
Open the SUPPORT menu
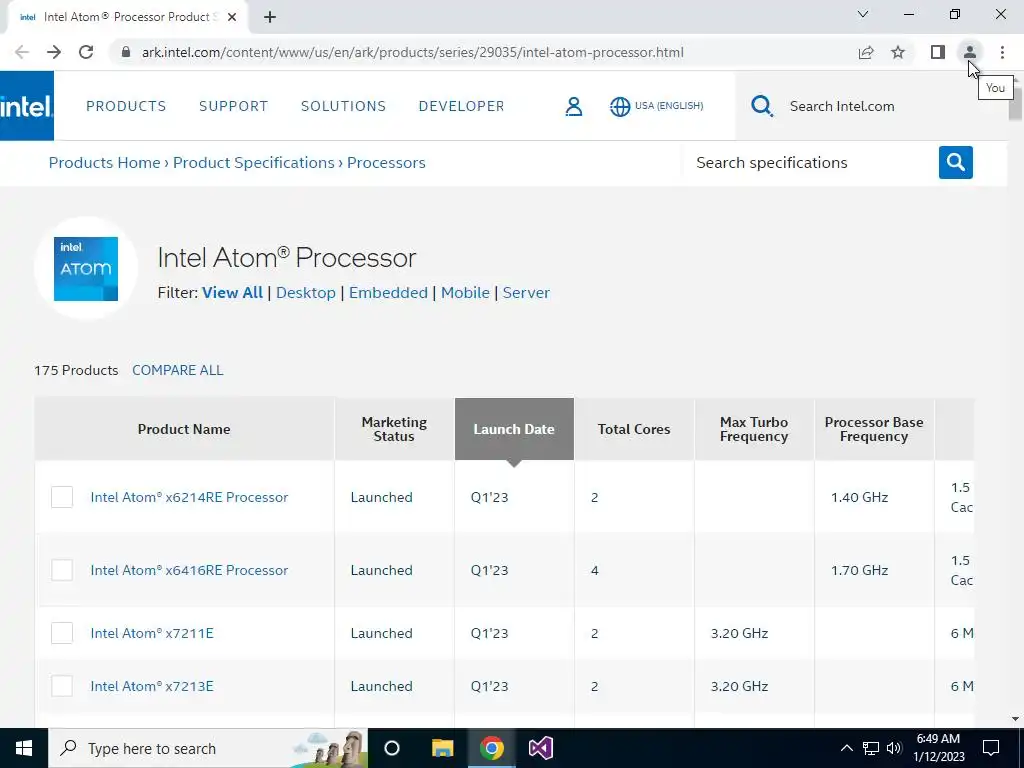click(233, 106)
